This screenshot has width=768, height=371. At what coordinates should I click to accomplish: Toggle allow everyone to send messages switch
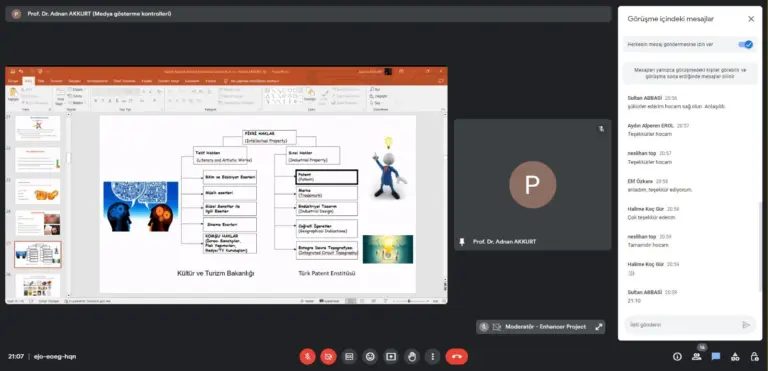[745, 45]
